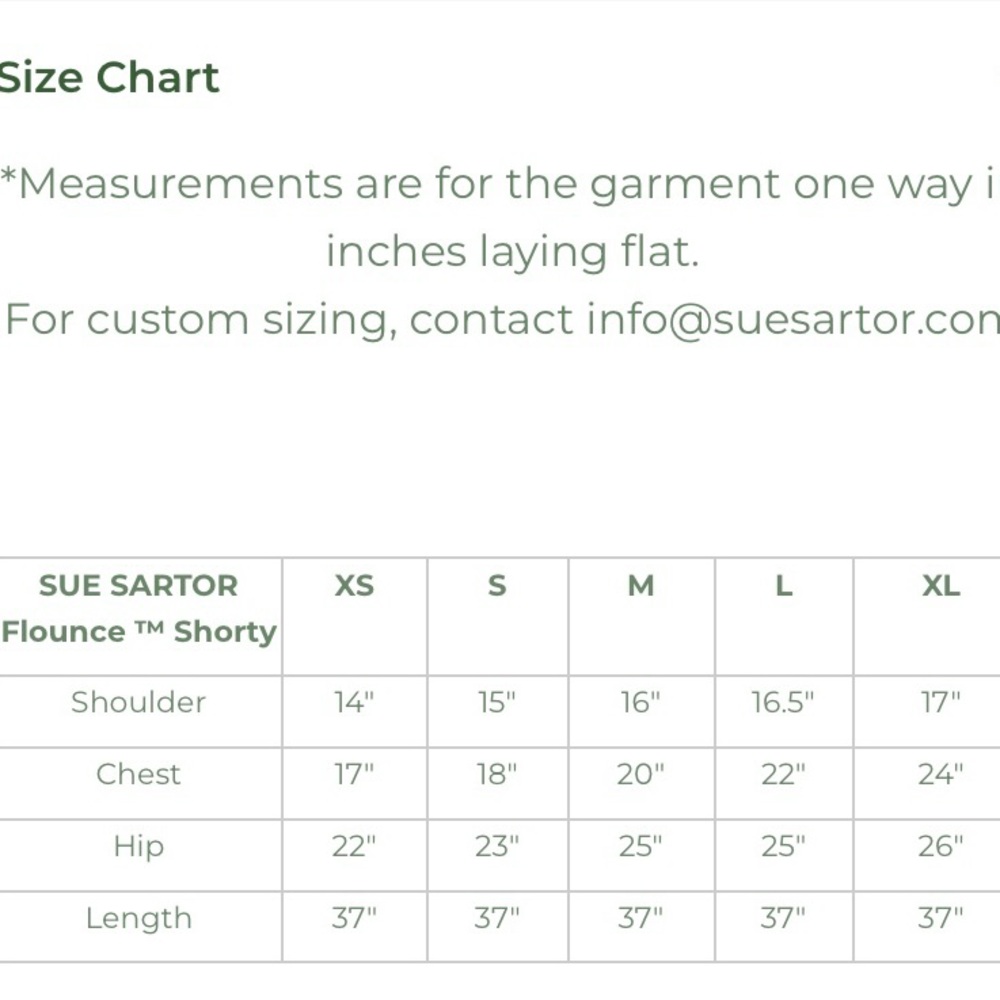This screenshot has width=1000, height=1000.
Task: Click the 20" chest value for M
Action: 640,774
